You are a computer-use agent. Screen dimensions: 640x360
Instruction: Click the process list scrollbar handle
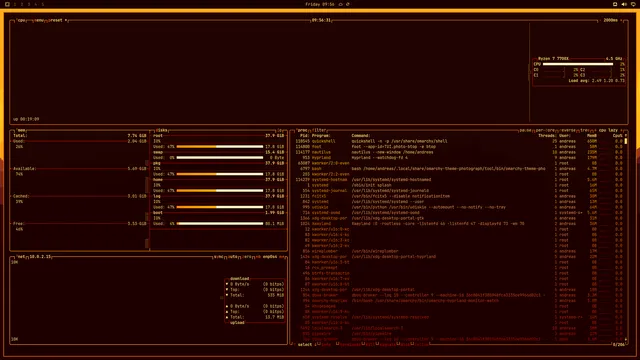tap(625, 141)
